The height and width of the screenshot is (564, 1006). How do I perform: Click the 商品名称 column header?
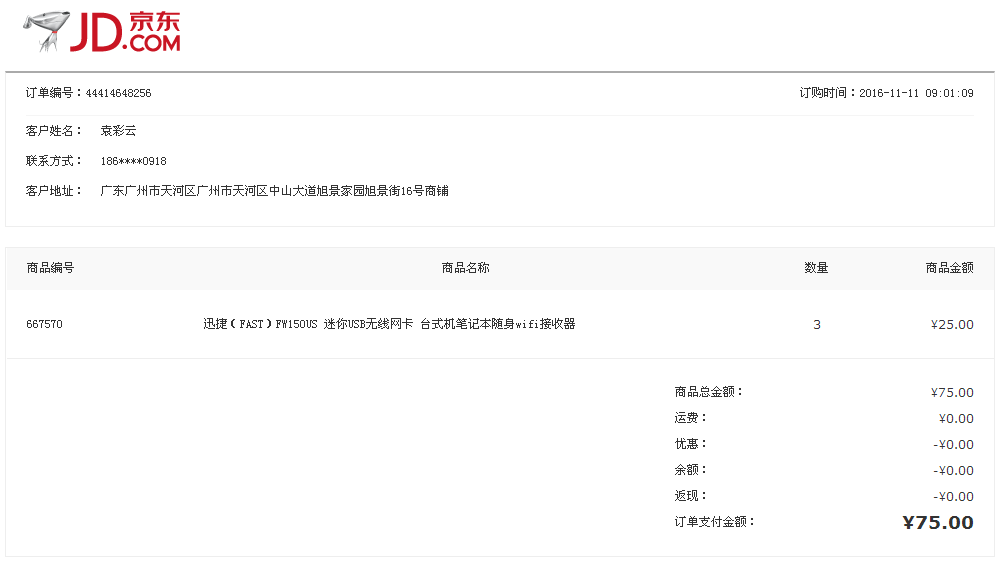tap(465, 268)
